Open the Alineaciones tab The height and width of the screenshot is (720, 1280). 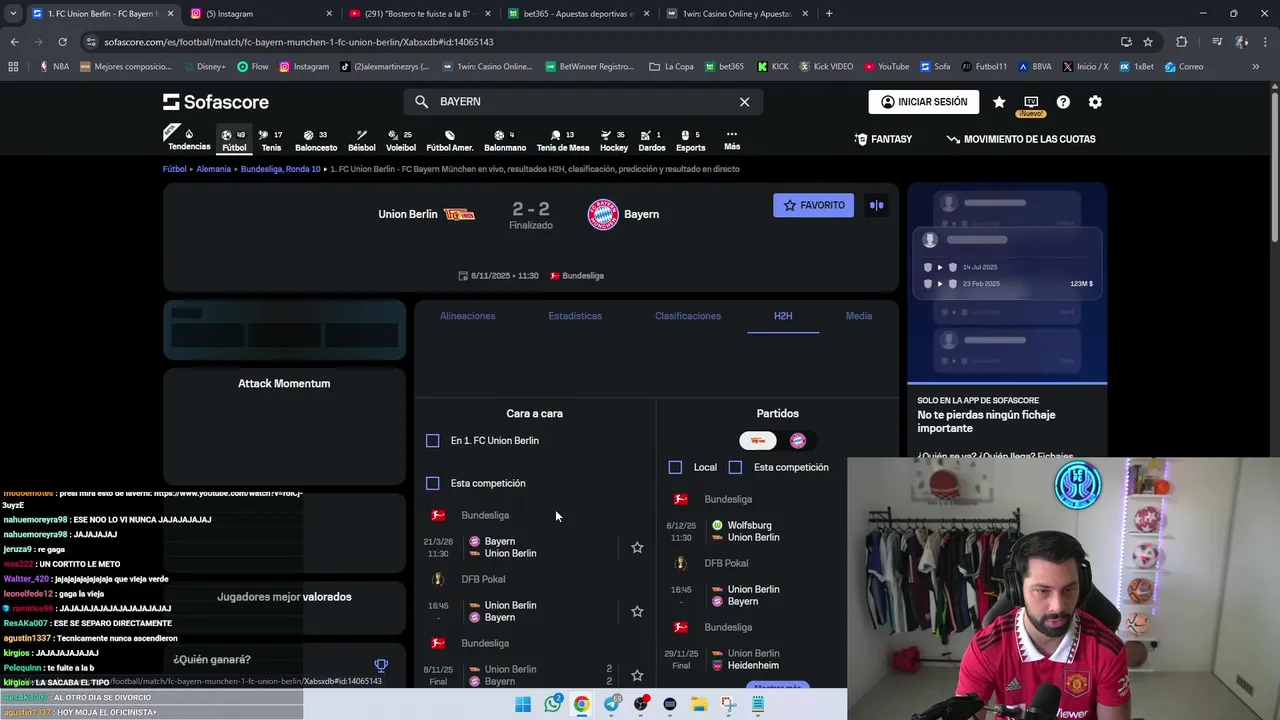(467, 316)
